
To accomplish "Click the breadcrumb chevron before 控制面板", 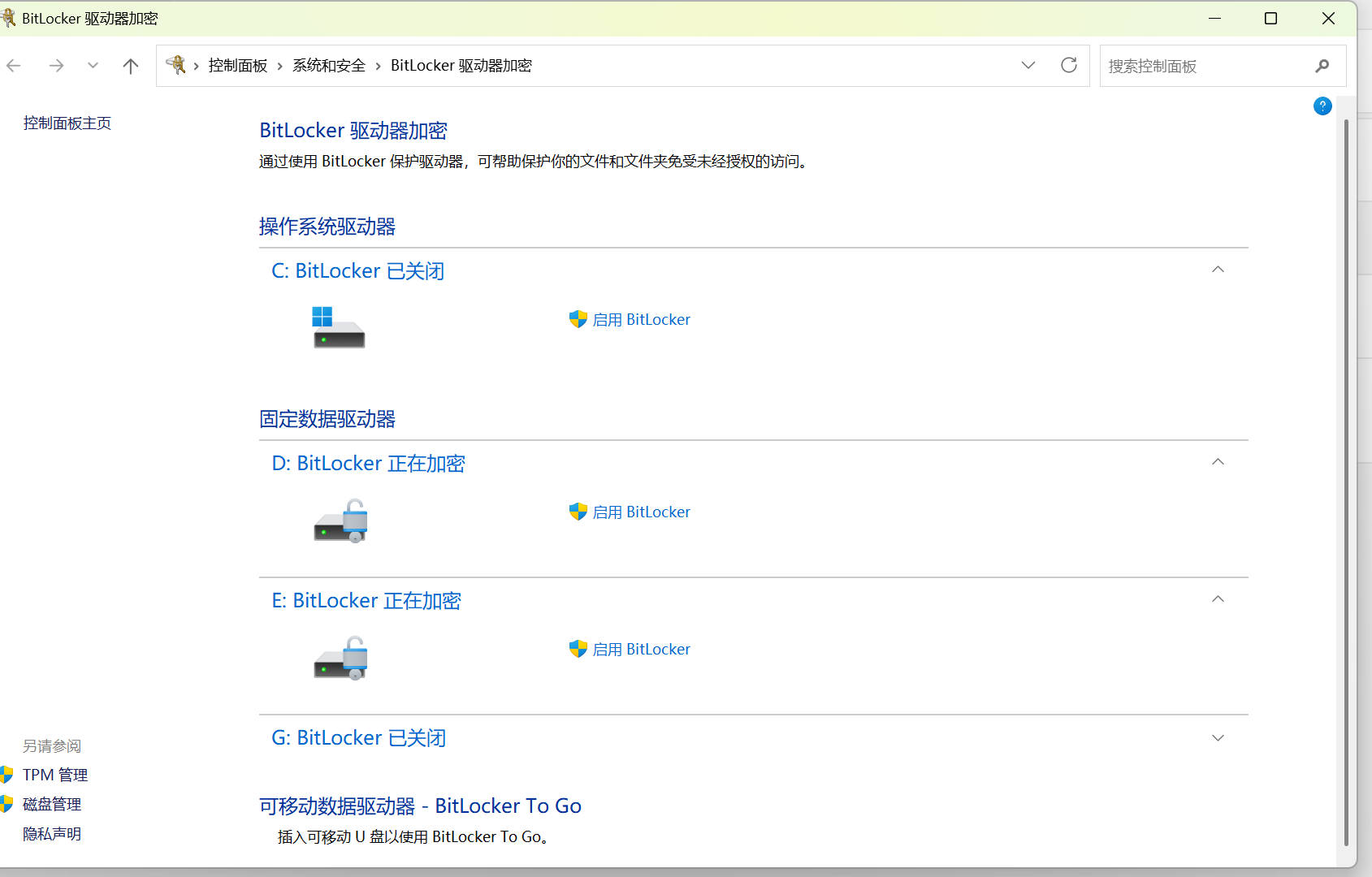I will 197,66.
